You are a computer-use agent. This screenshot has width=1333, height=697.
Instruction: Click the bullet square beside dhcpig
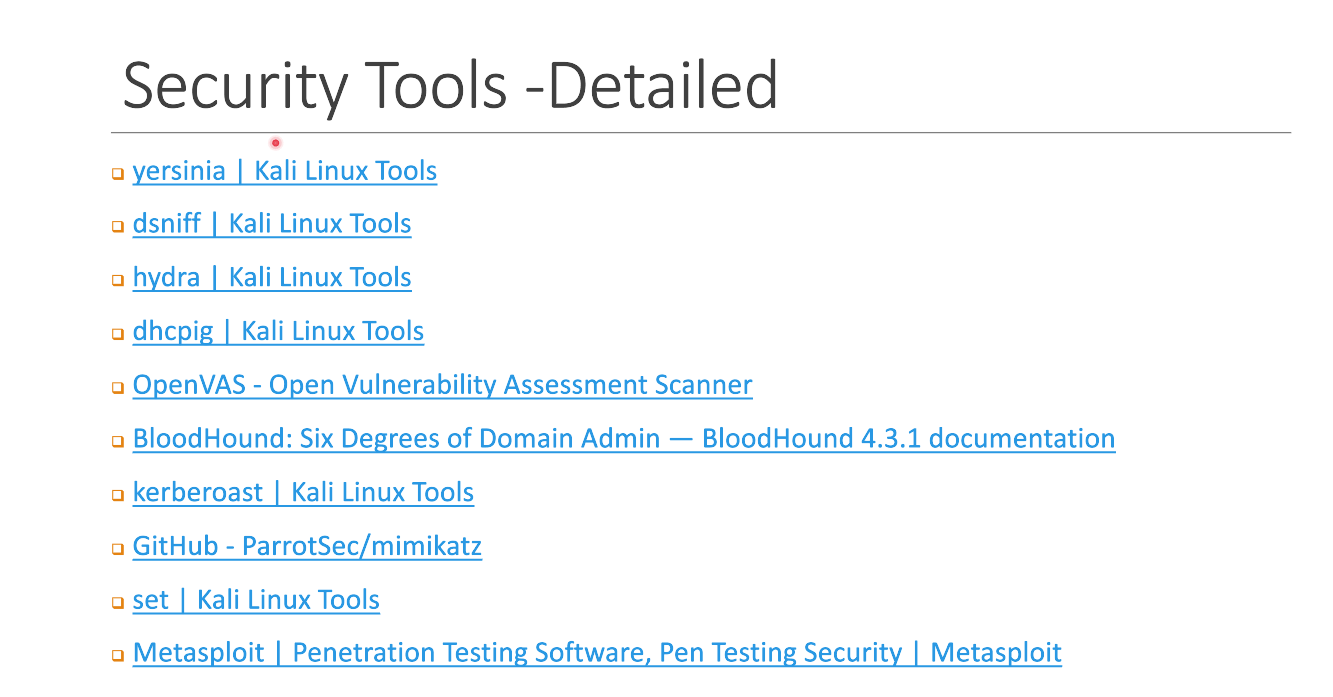117,334
